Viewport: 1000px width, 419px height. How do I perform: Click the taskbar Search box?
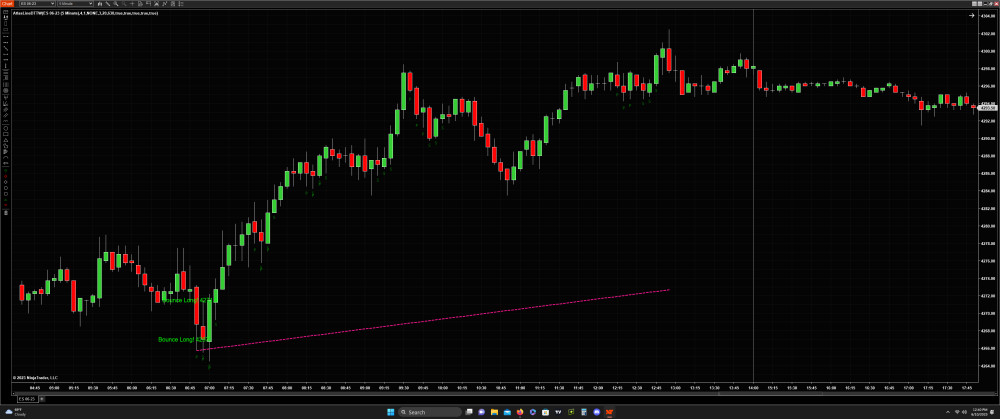(x=430, y=411)
